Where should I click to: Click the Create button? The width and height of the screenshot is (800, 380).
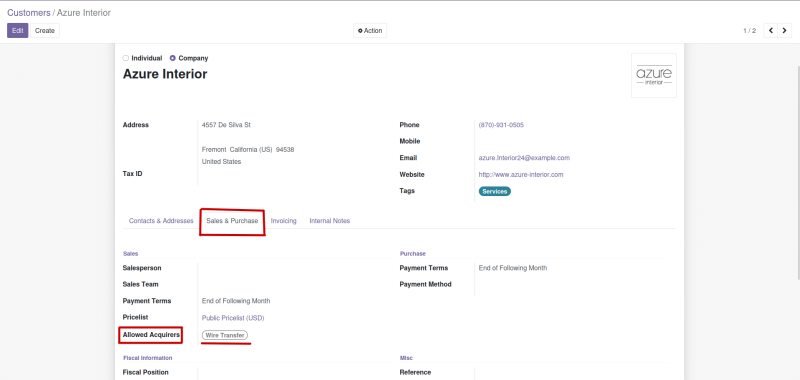(x=45, y=31)
